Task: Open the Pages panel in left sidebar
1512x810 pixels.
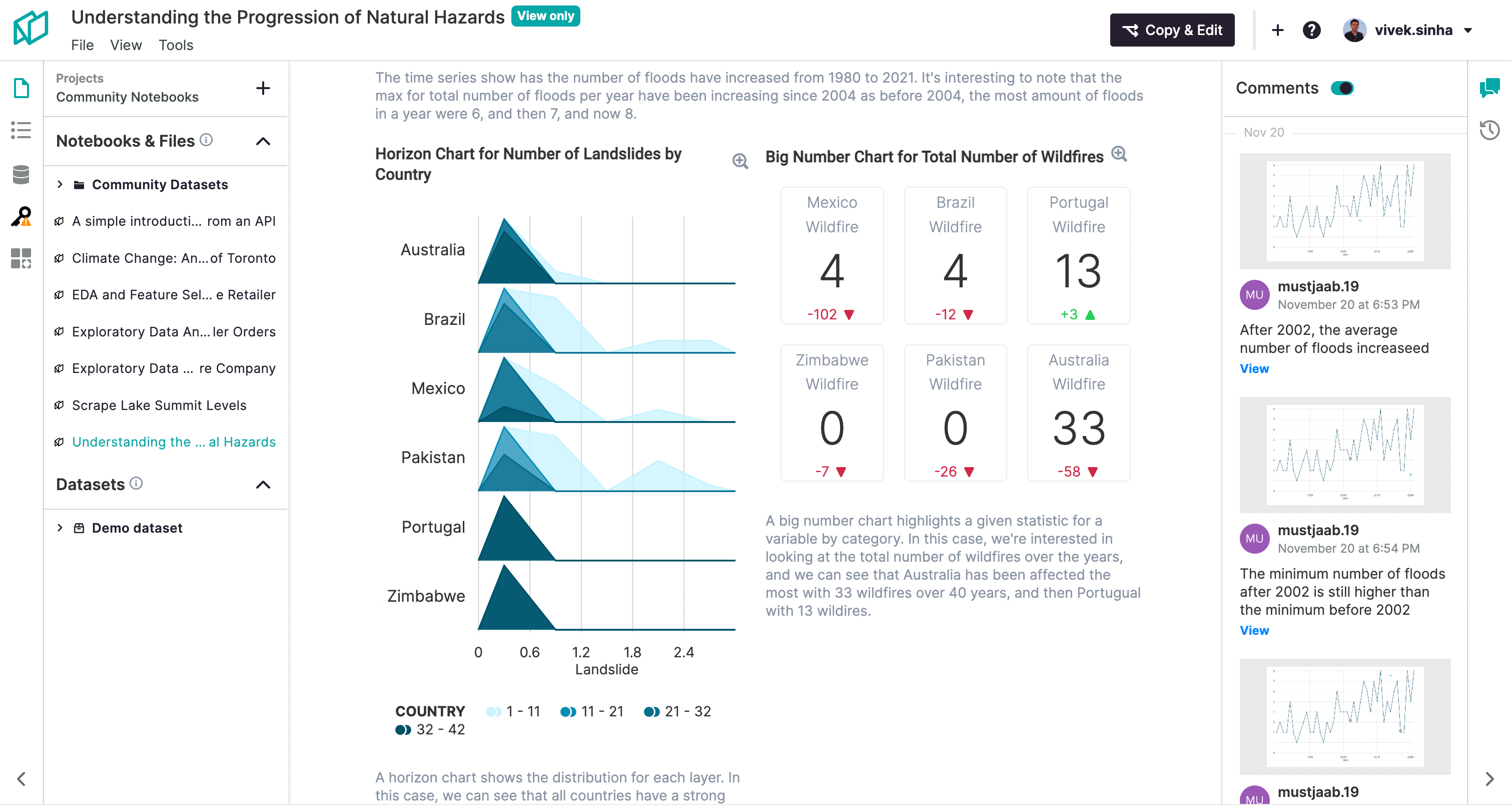Action: click(x=21, y=87)
